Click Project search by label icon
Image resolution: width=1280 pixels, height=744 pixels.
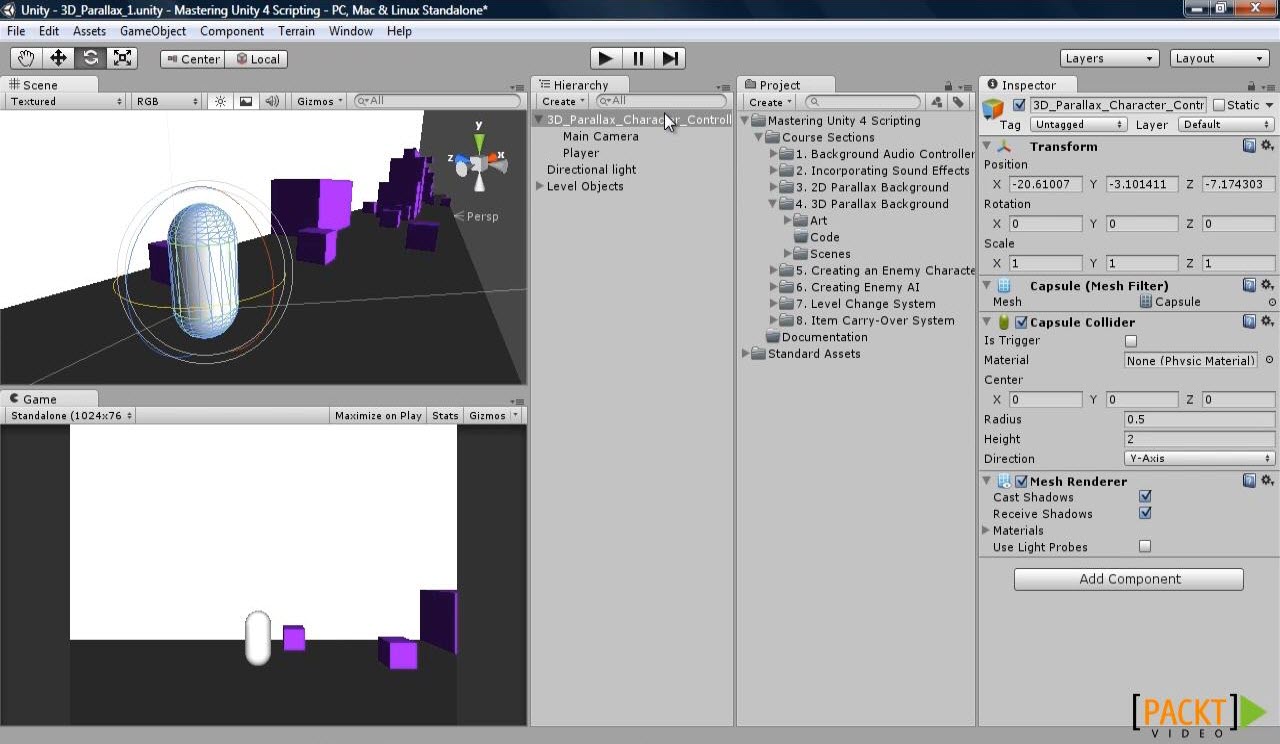point(958,101)
